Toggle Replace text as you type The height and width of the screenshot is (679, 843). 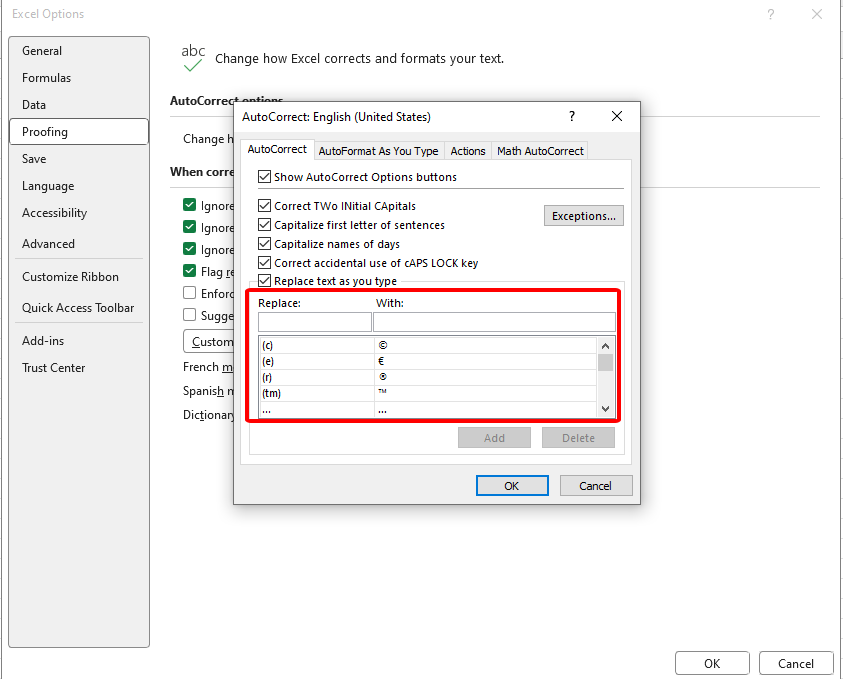point(264,281)
